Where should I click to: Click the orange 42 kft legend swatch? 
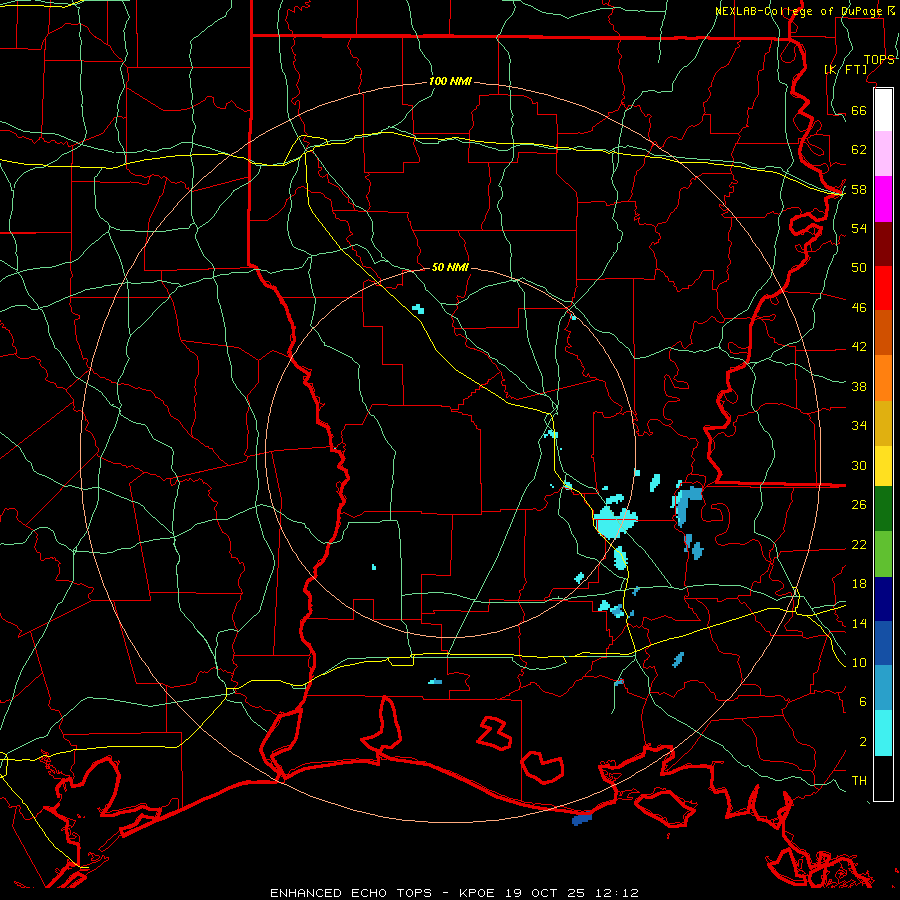[x=883, y=378]
